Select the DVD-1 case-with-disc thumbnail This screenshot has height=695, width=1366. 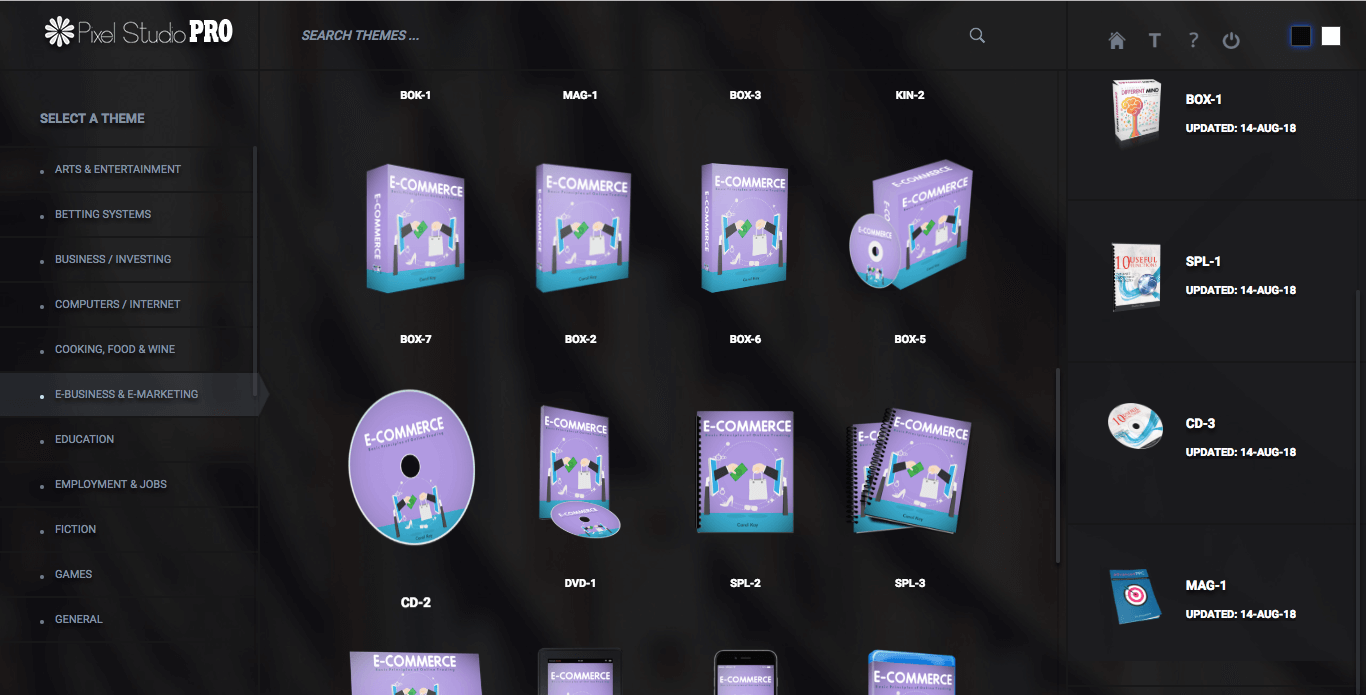tap(578, 471)
